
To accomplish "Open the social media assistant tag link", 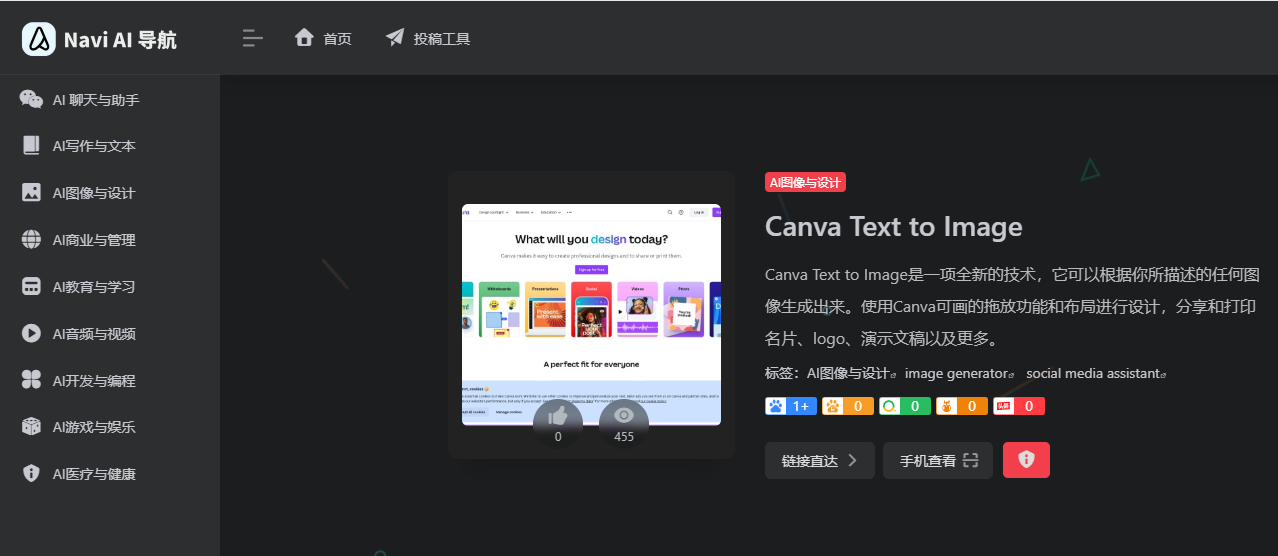I will coord(1096,373).
